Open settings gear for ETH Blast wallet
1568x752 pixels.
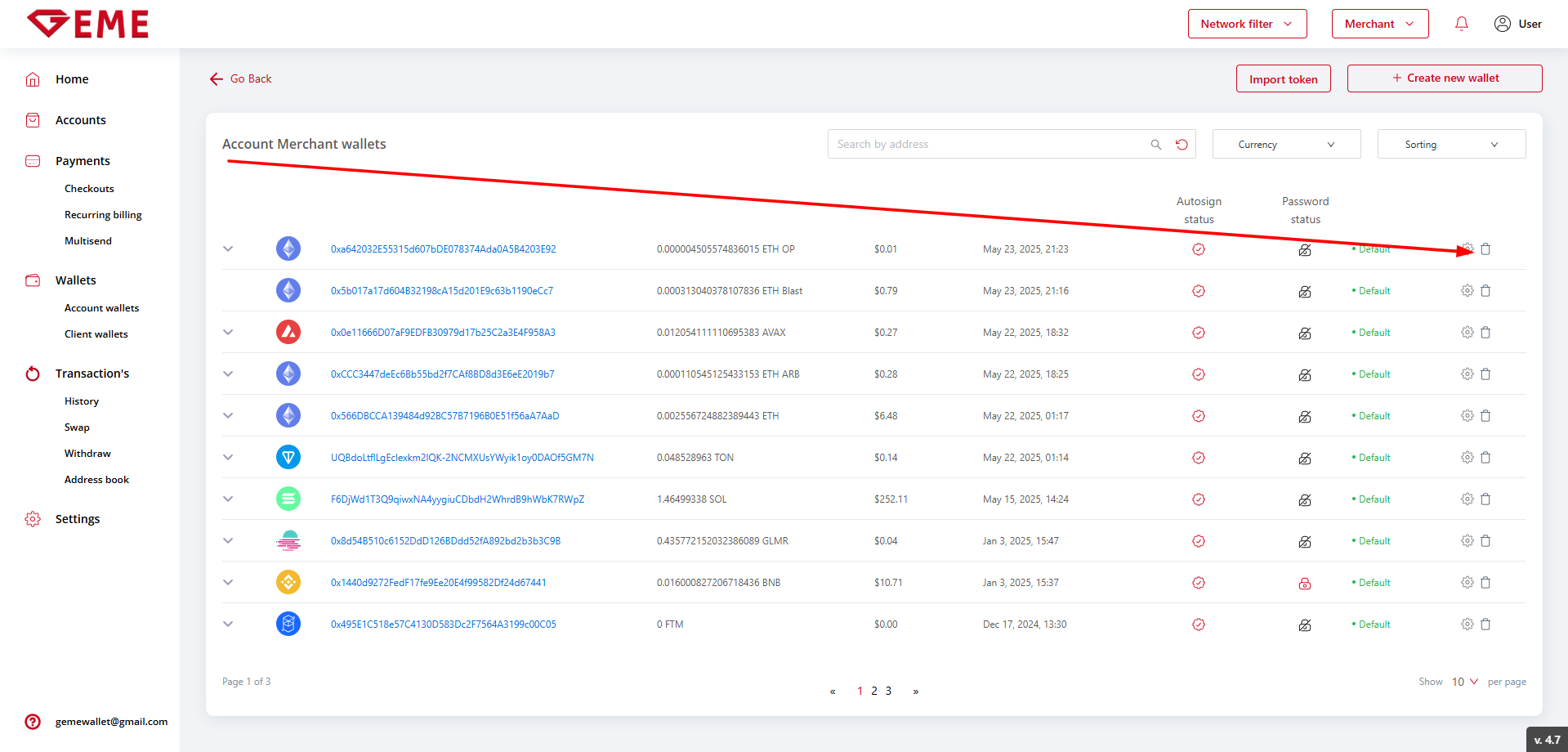click(x=1467, y=291)
